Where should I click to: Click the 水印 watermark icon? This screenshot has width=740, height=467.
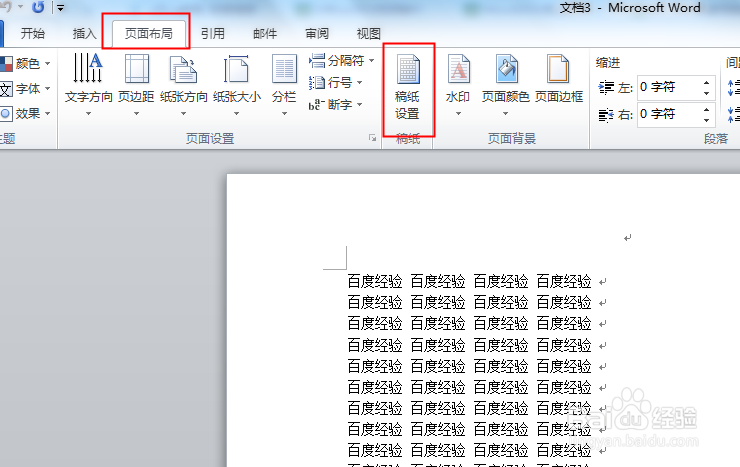click(458, 68)
